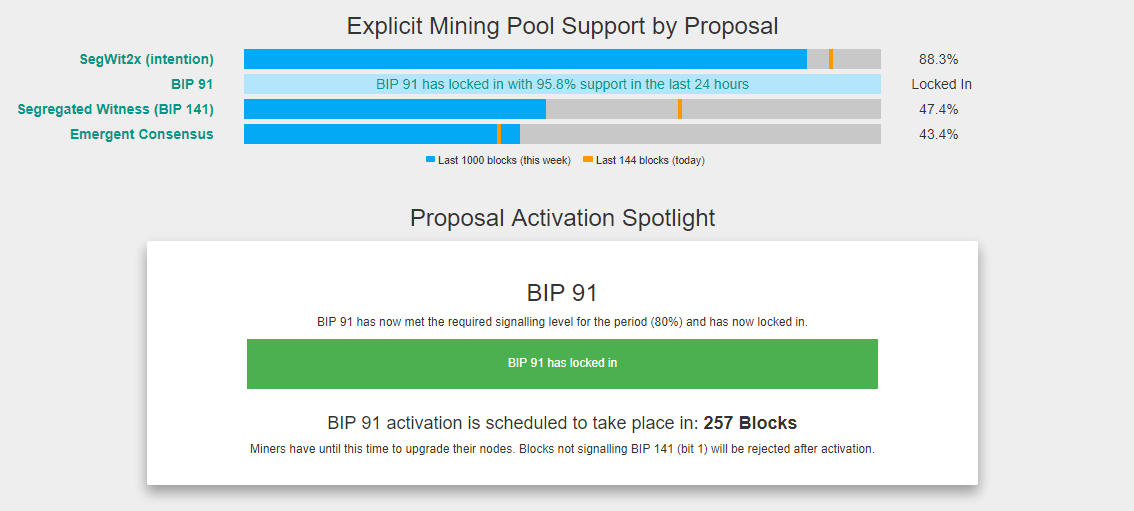Click the blue Segregated Witness progress bar

[x=395, y=109]
